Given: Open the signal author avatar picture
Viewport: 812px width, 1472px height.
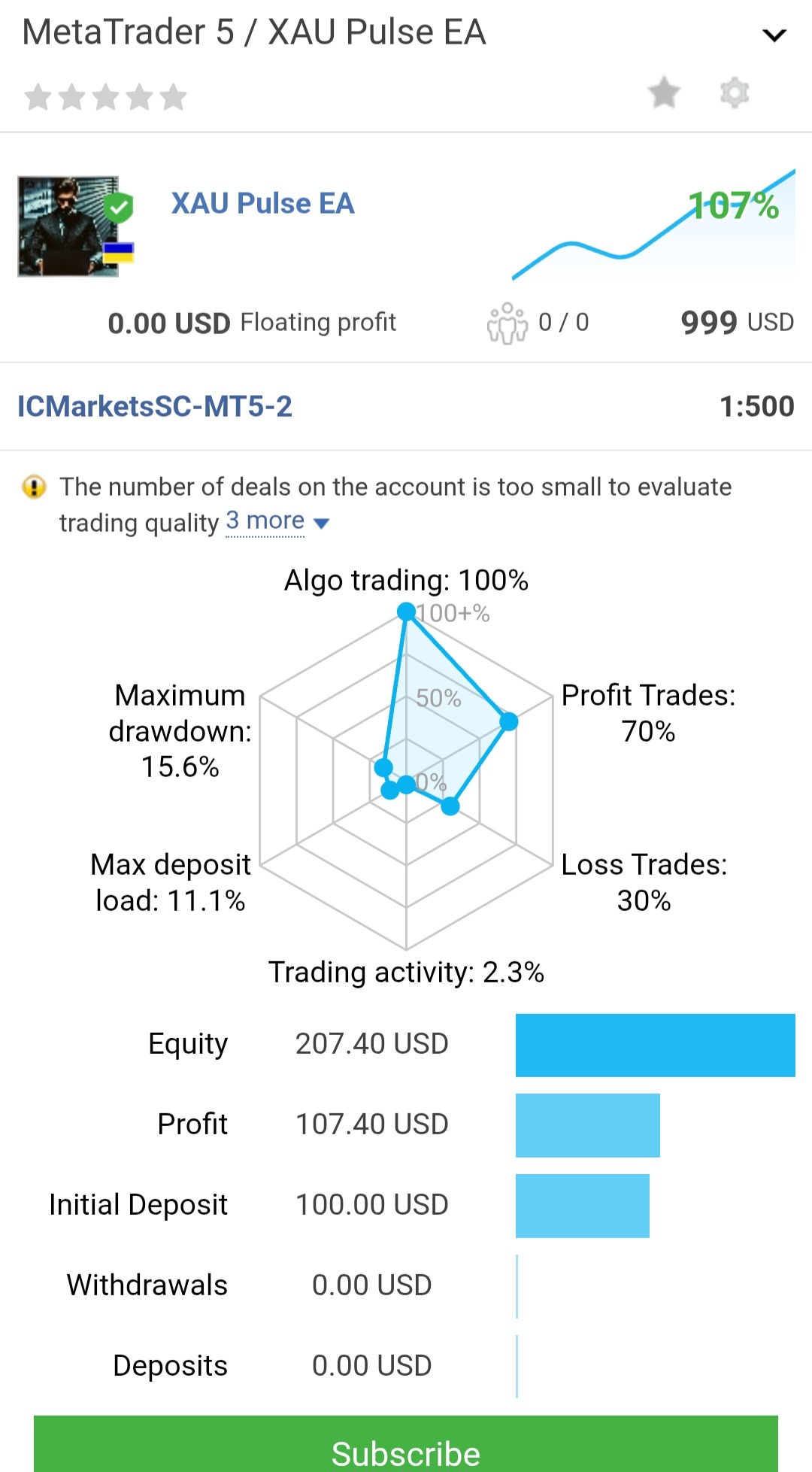Looking at the screenshot, I should point(67,227).
